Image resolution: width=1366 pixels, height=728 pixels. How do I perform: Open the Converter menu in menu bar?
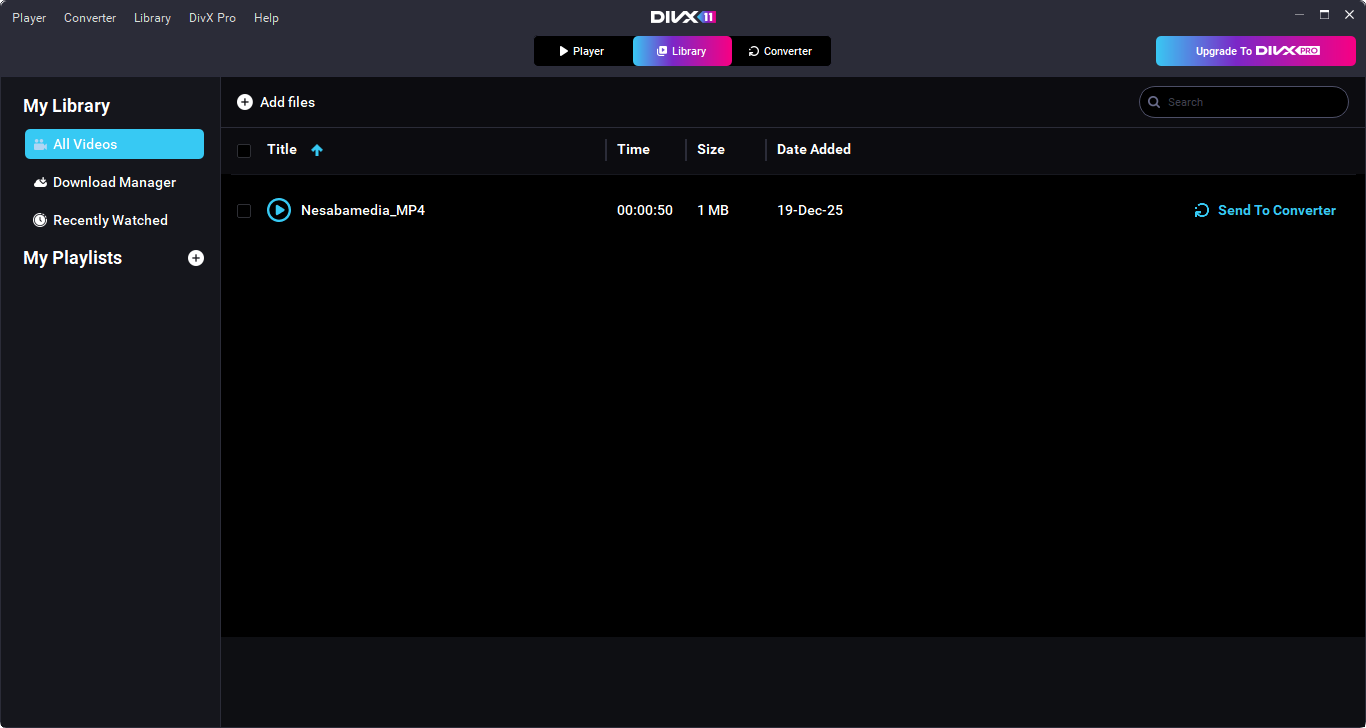(90, 18)
